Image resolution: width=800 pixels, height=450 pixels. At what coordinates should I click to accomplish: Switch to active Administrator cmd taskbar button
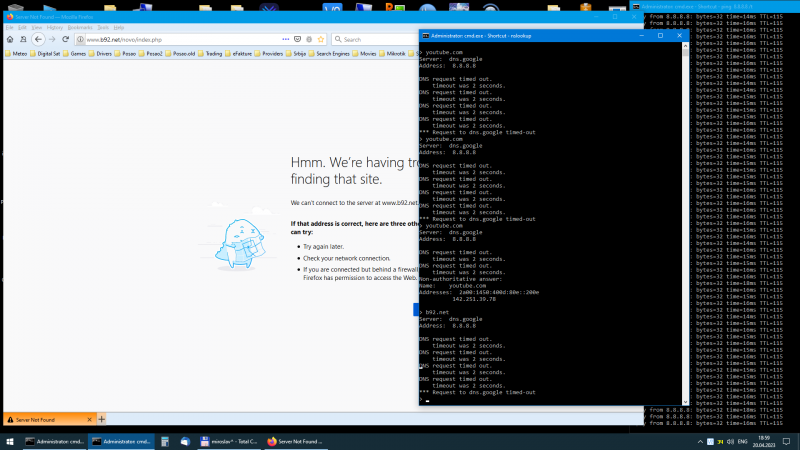pos(121,441)
